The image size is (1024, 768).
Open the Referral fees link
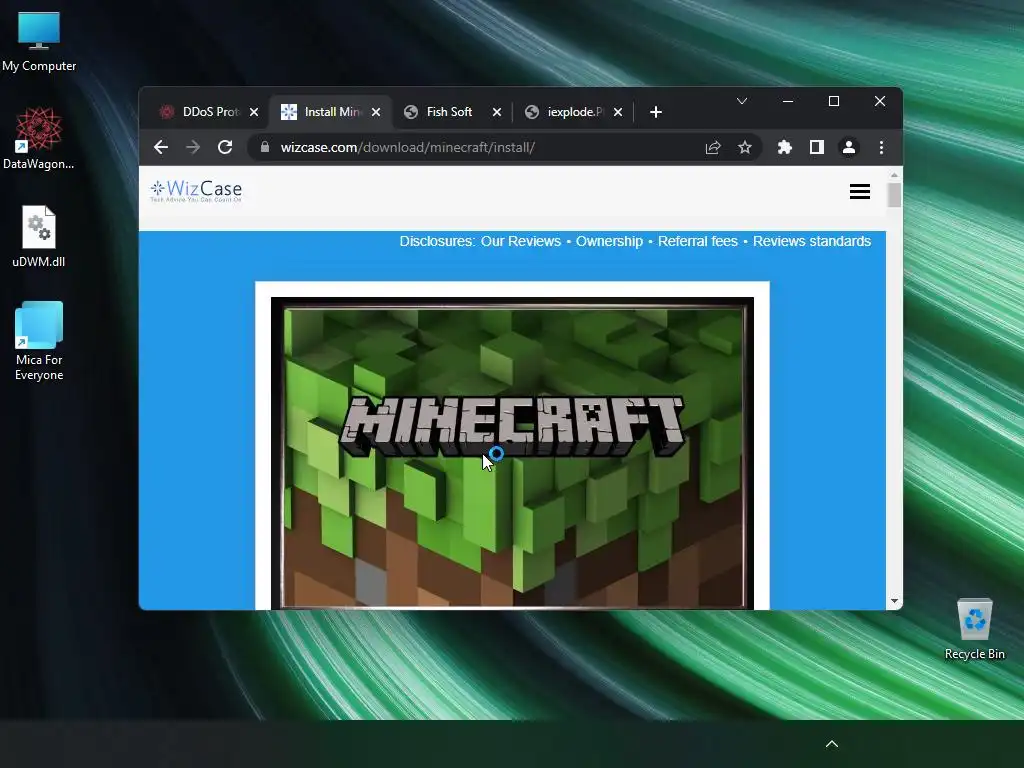pos(697,242)
